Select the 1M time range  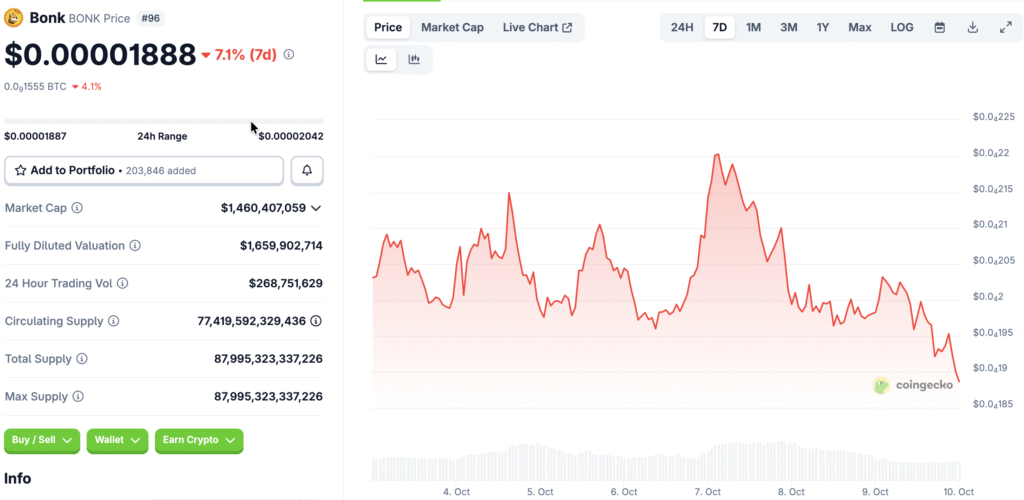753,27
